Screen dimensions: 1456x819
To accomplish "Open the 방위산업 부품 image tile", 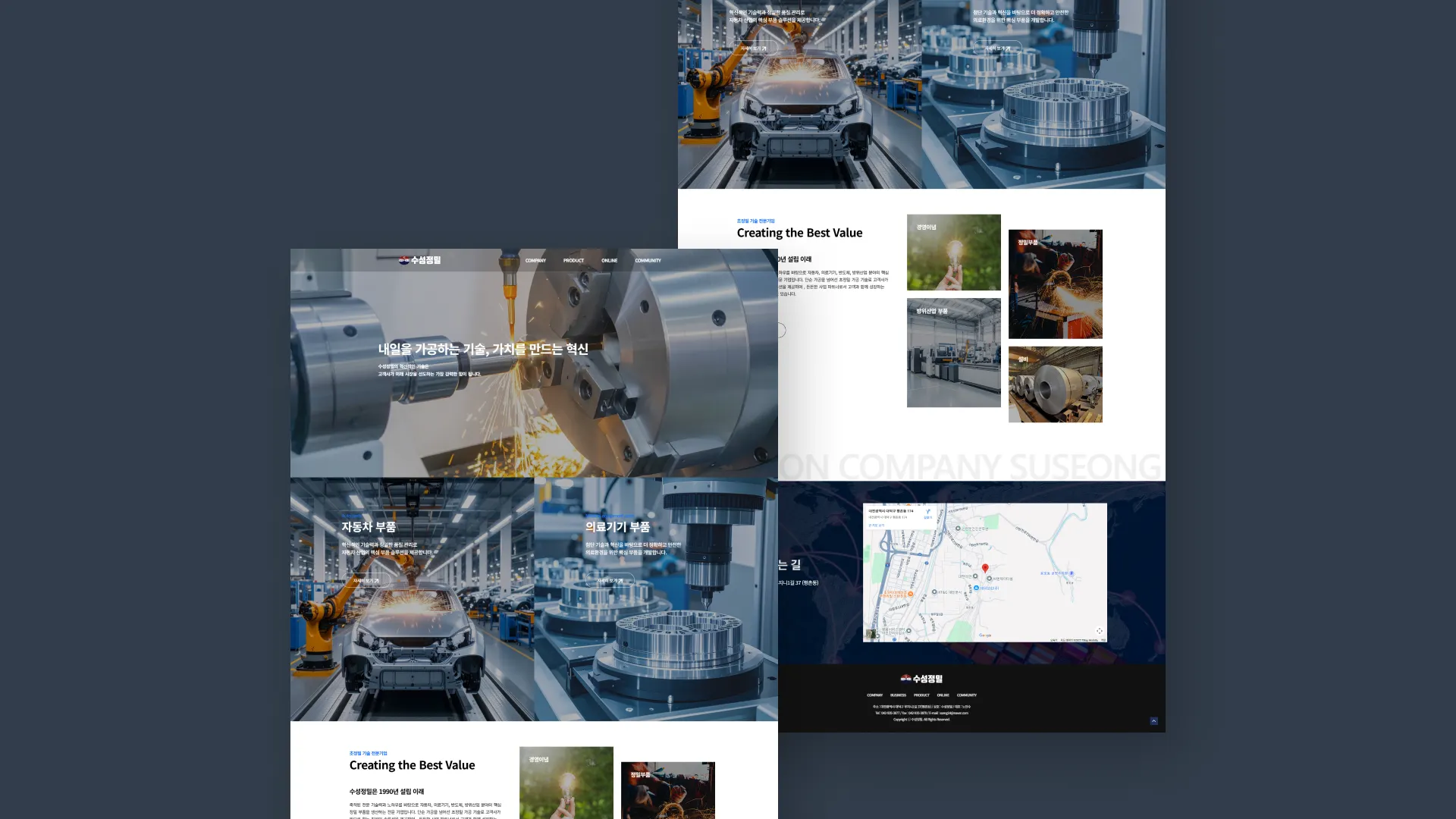I will coord(953,353).
